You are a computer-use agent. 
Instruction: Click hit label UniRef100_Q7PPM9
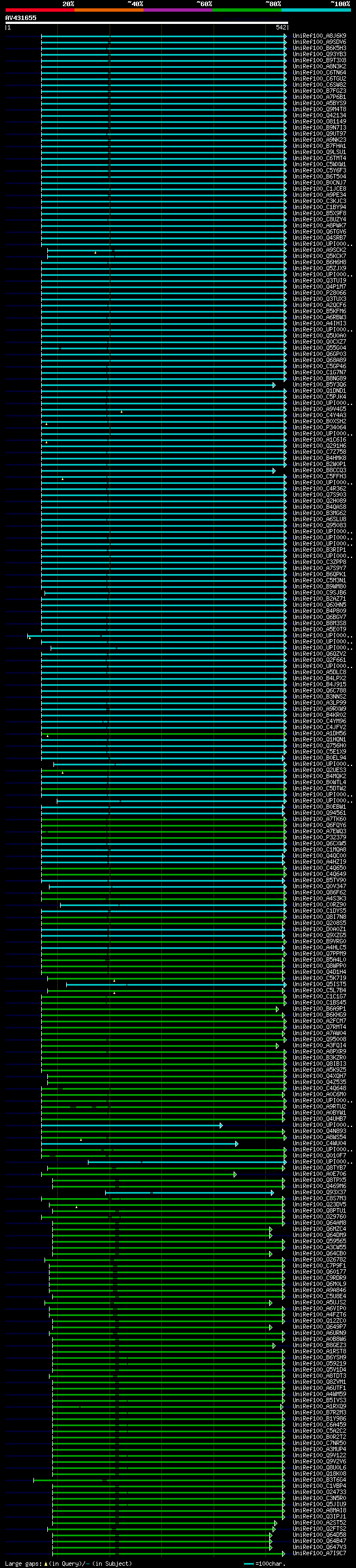pyautogui.click(x=319, y=954)
